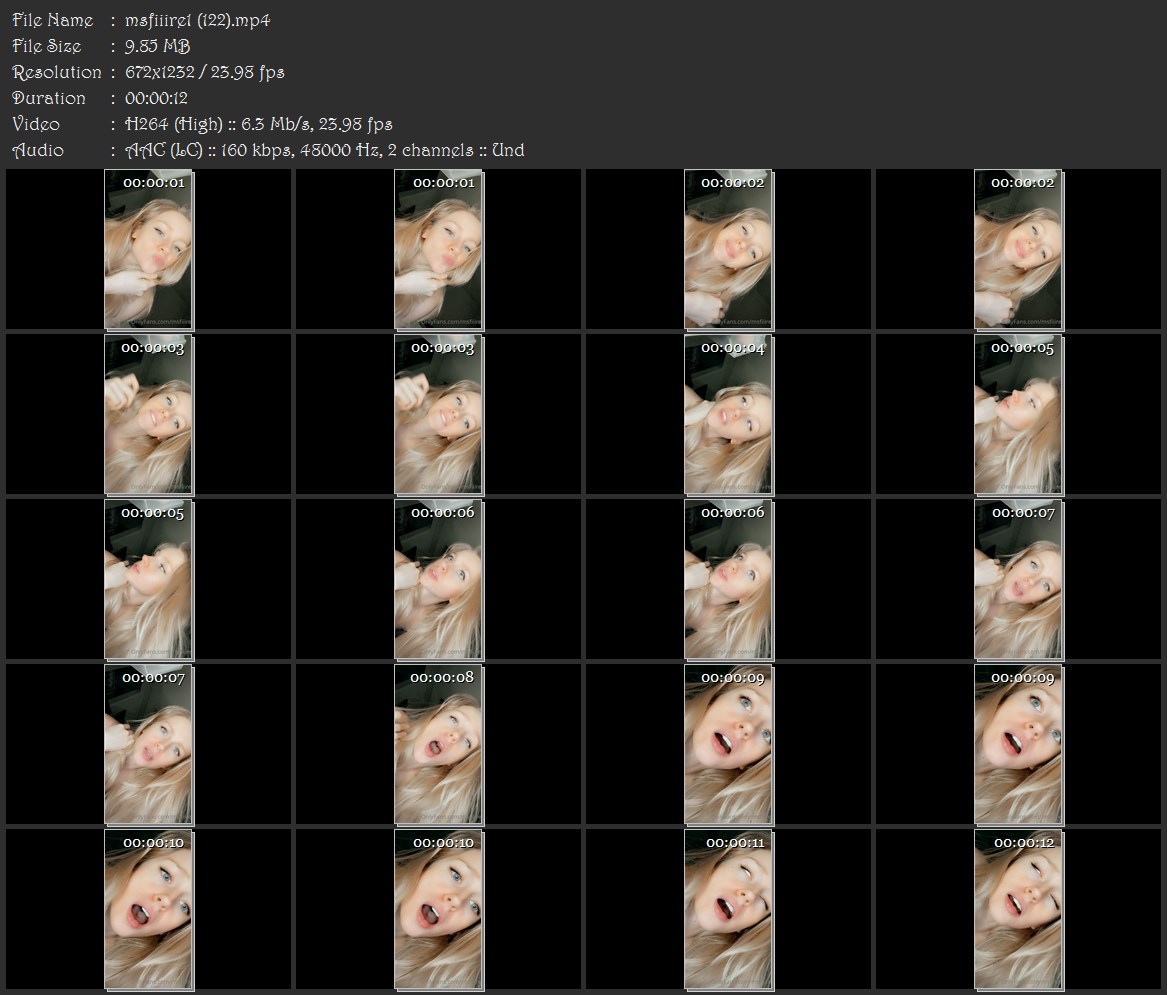Viewport: 1167px width, 995px height.
Task: Click the file size value "9.85 MB"
Action: [x=157, y=46]
